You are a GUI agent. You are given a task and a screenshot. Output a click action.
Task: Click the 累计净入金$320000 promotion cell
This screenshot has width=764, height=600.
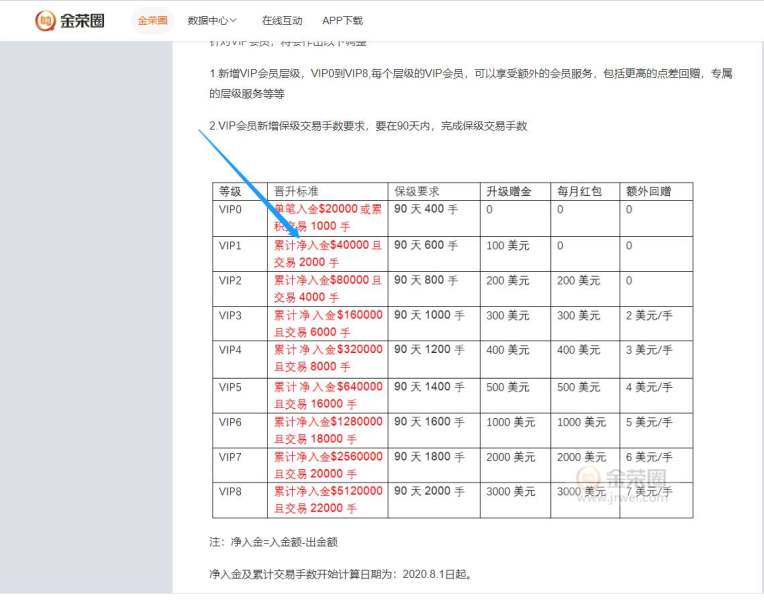[x=327, y=359]
